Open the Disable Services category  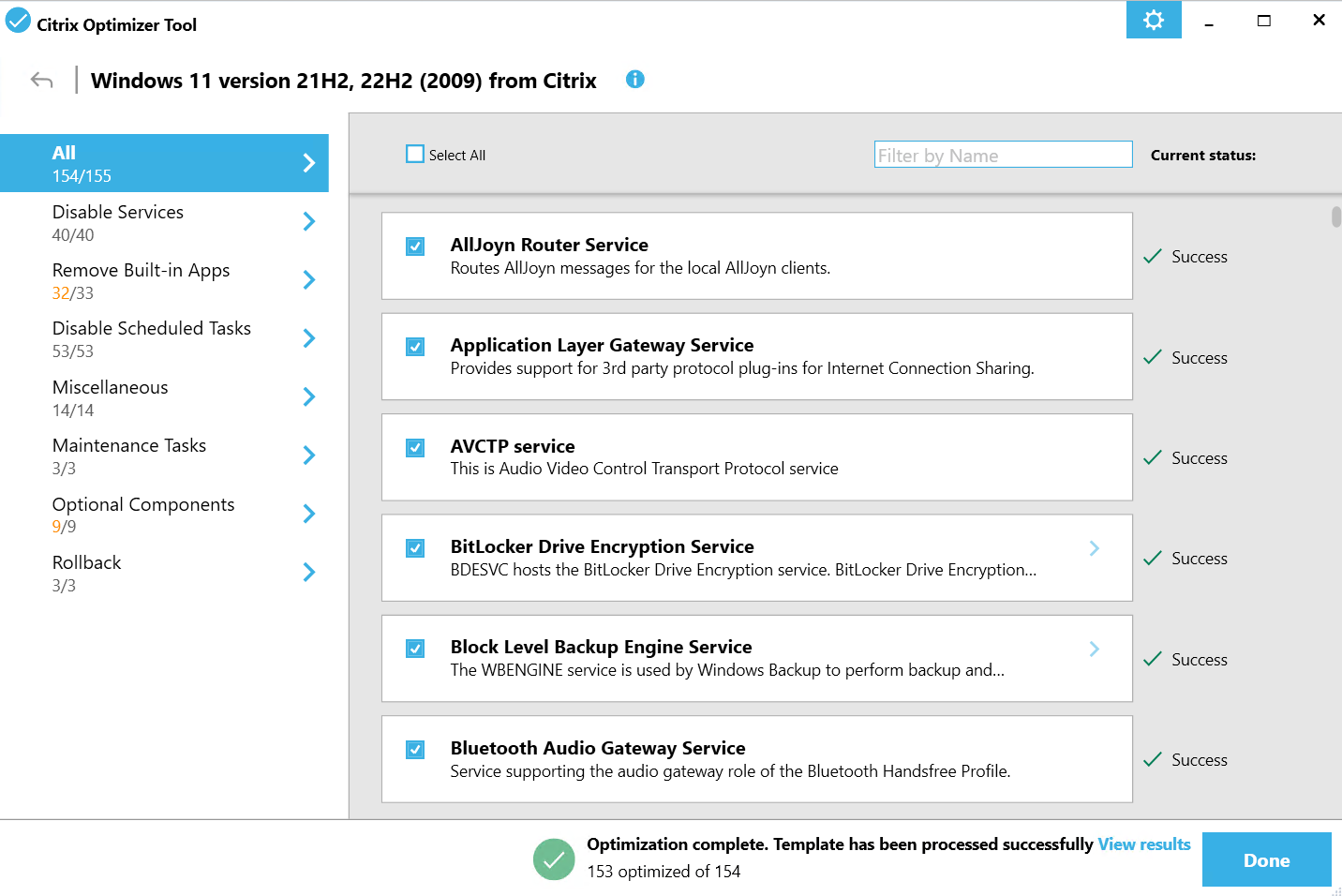[x=164, y=222]
